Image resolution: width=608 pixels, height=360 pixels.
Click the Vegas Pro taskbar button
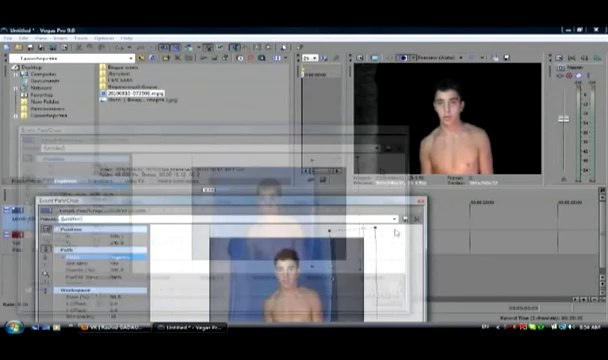(190, 328)
